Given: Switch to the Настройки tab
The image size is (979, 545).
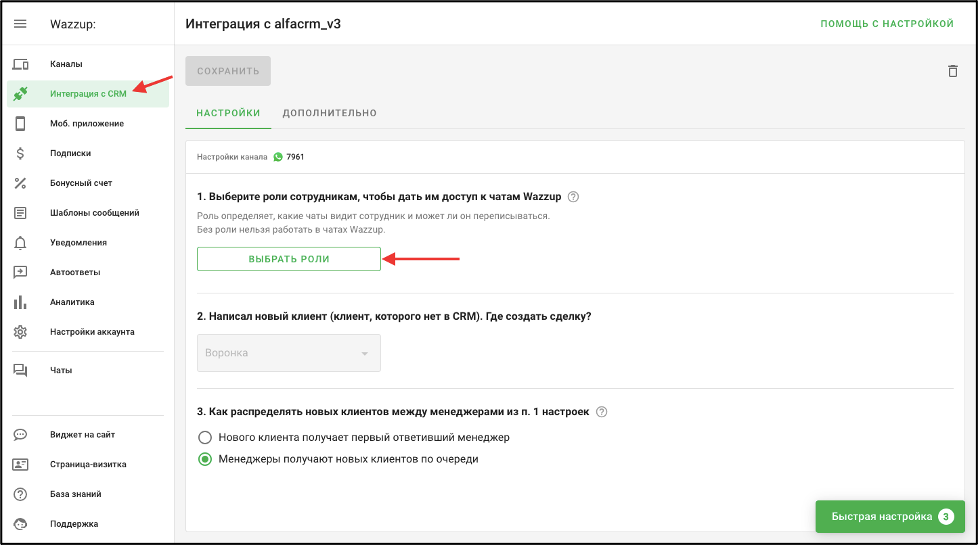Looking at the screenshot, I should tap(228, 113).
